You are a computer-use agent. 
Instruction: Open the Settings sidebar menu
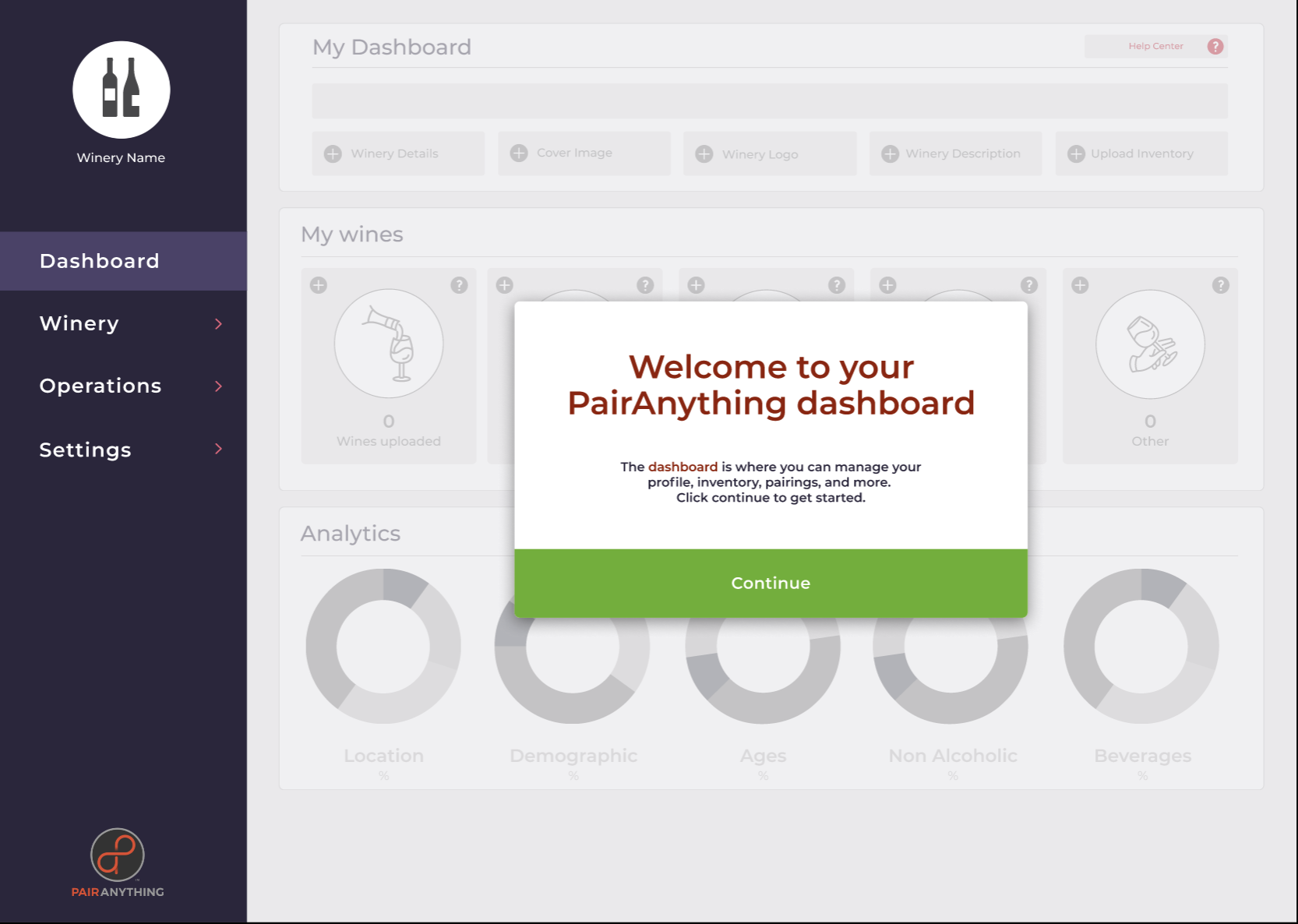point(123,450)
